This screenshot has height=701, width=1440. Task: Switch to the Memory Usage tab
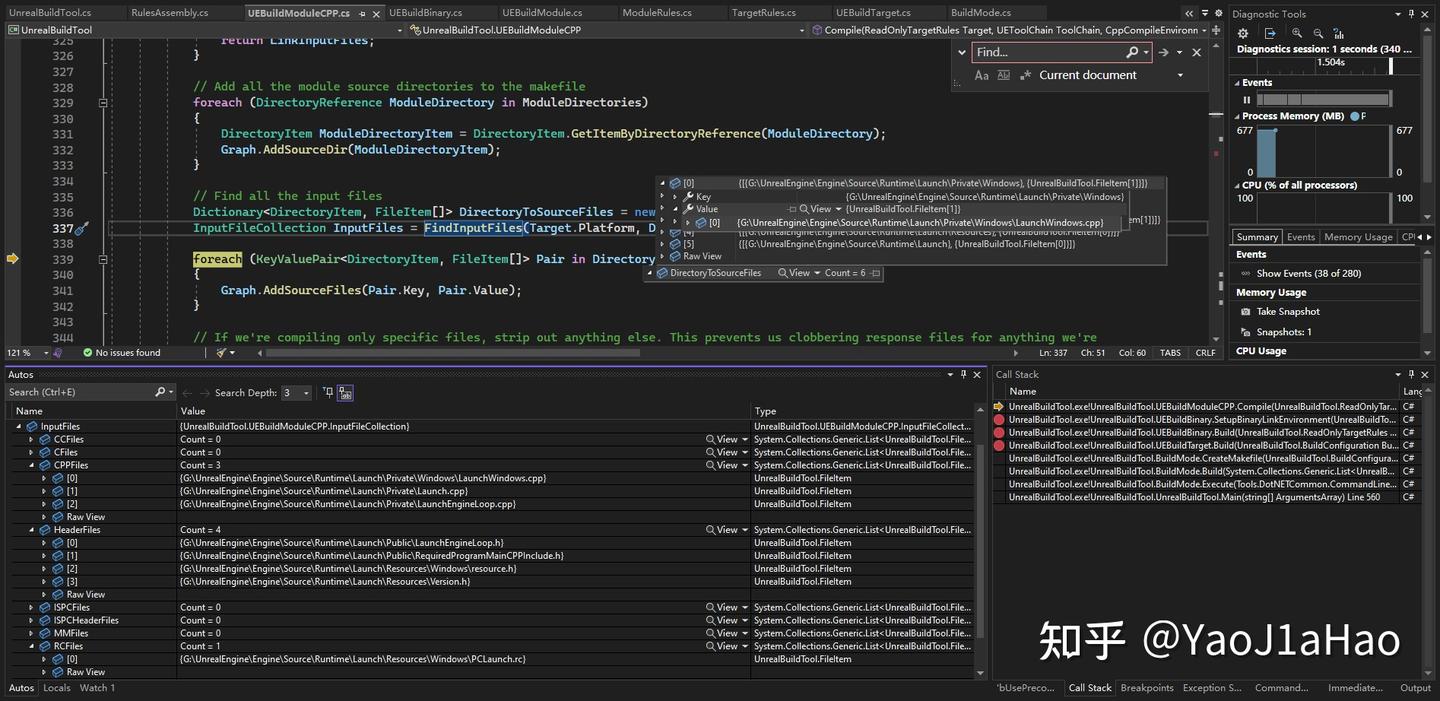click(1357, 236)
